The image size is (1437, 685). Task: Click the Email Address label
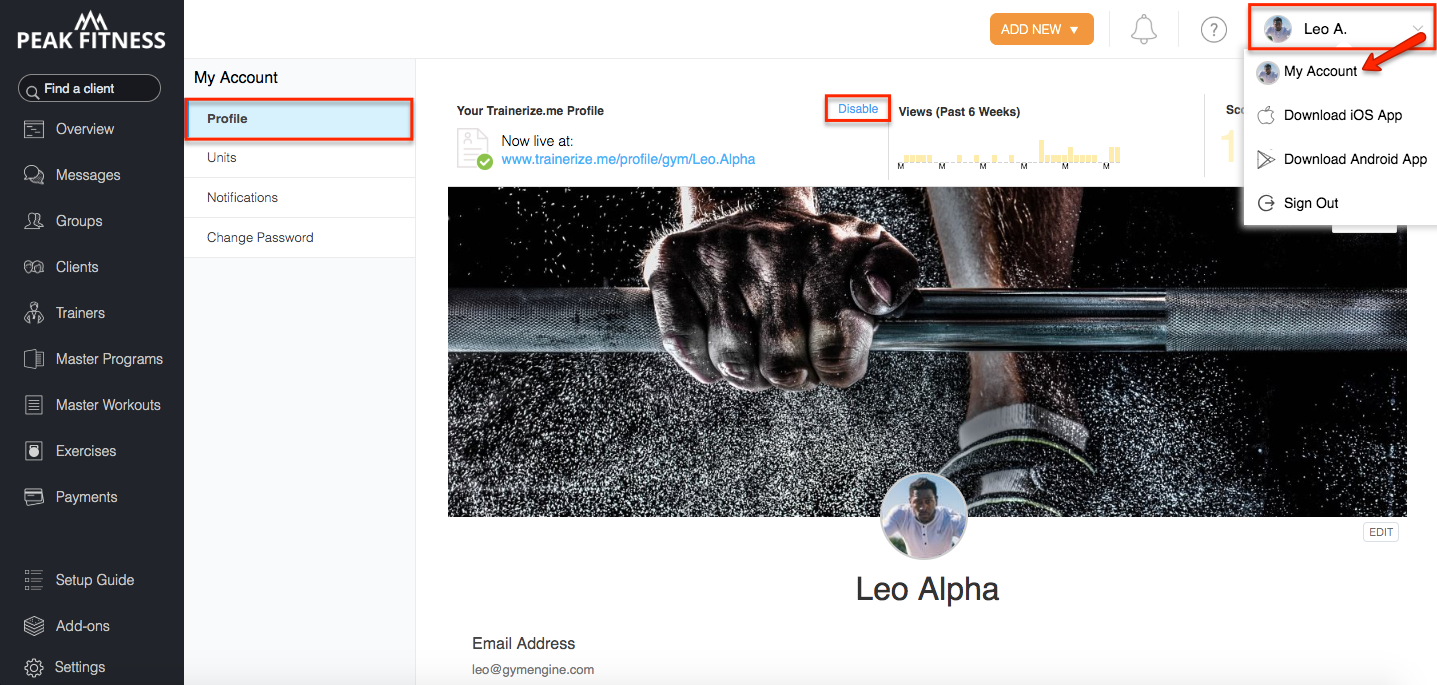coord(524,643)
